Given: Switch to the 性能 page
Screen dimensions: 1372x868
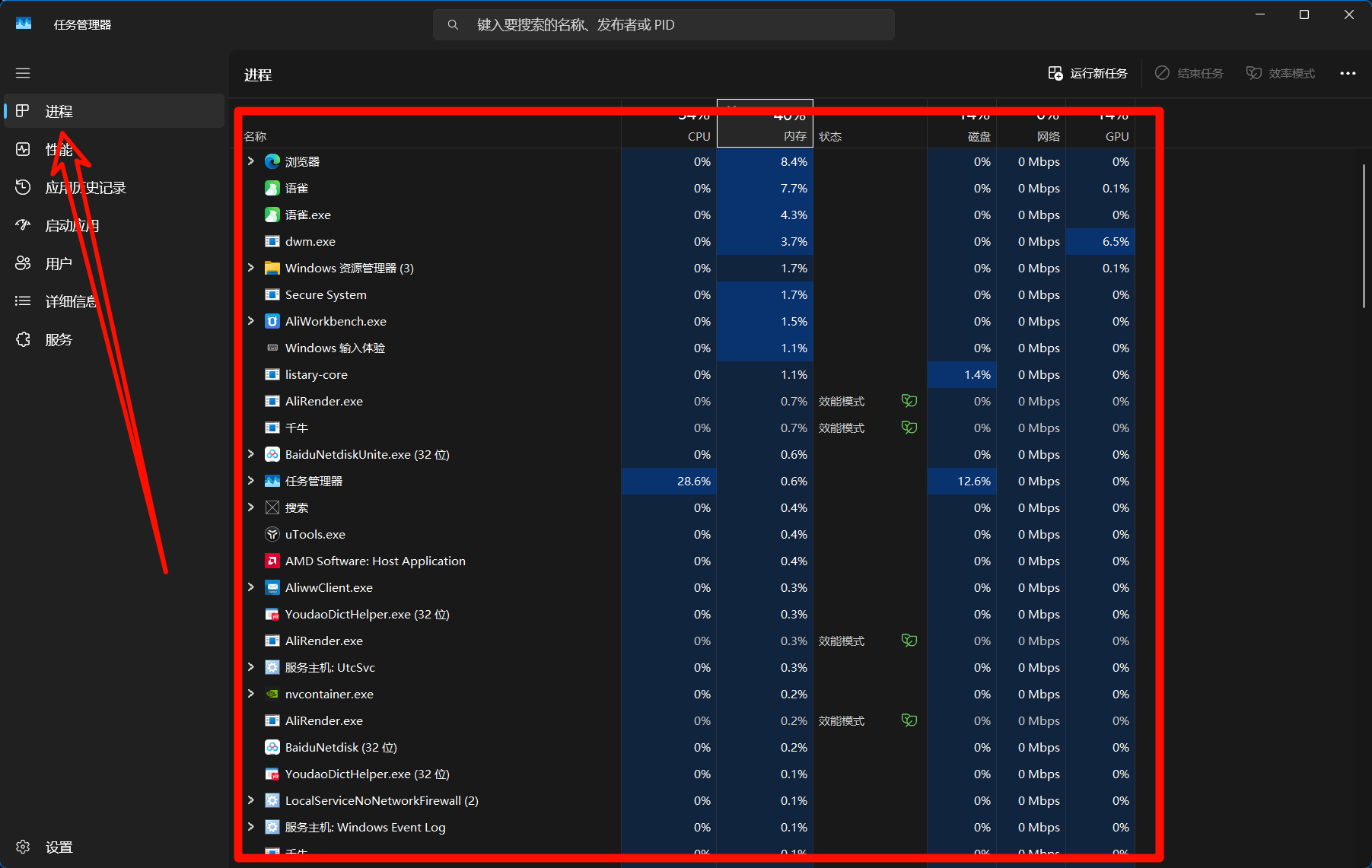Looking at the screenshot, I should pyautogui.click(x=114, y=149).
